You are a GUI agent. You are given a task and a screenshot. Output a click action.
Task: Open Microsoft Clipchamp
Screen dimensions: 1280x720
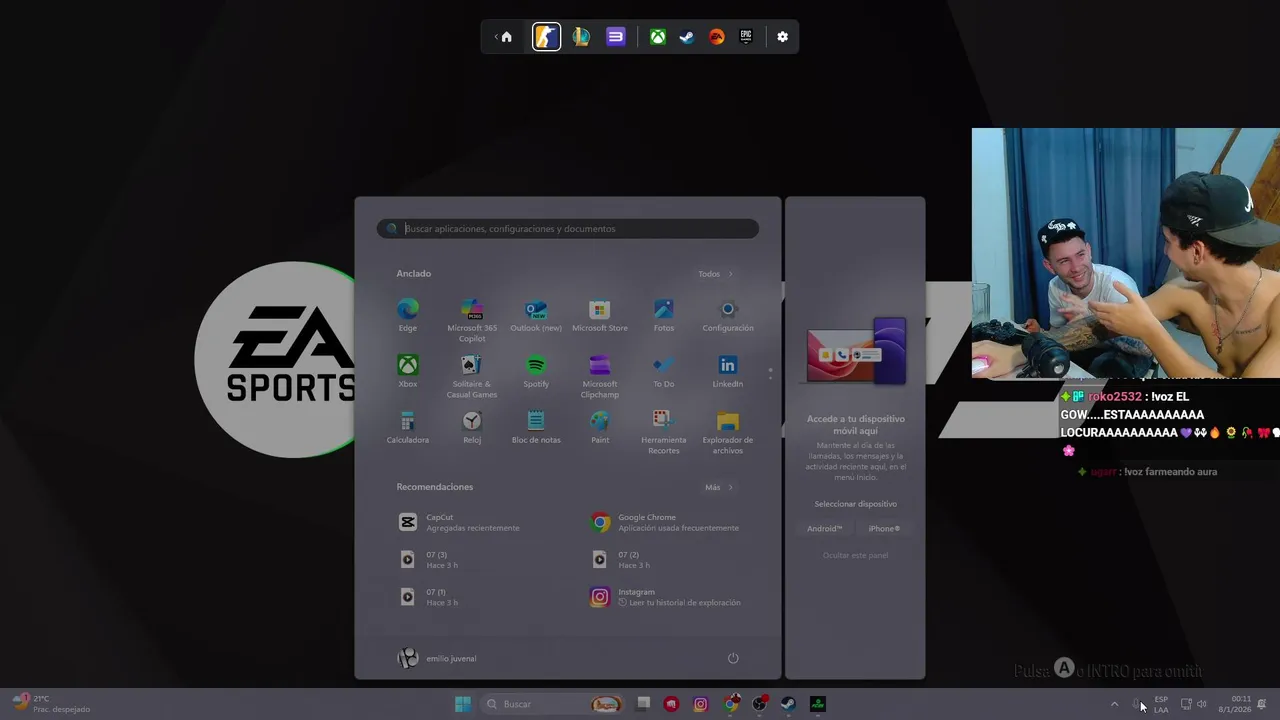600,376
